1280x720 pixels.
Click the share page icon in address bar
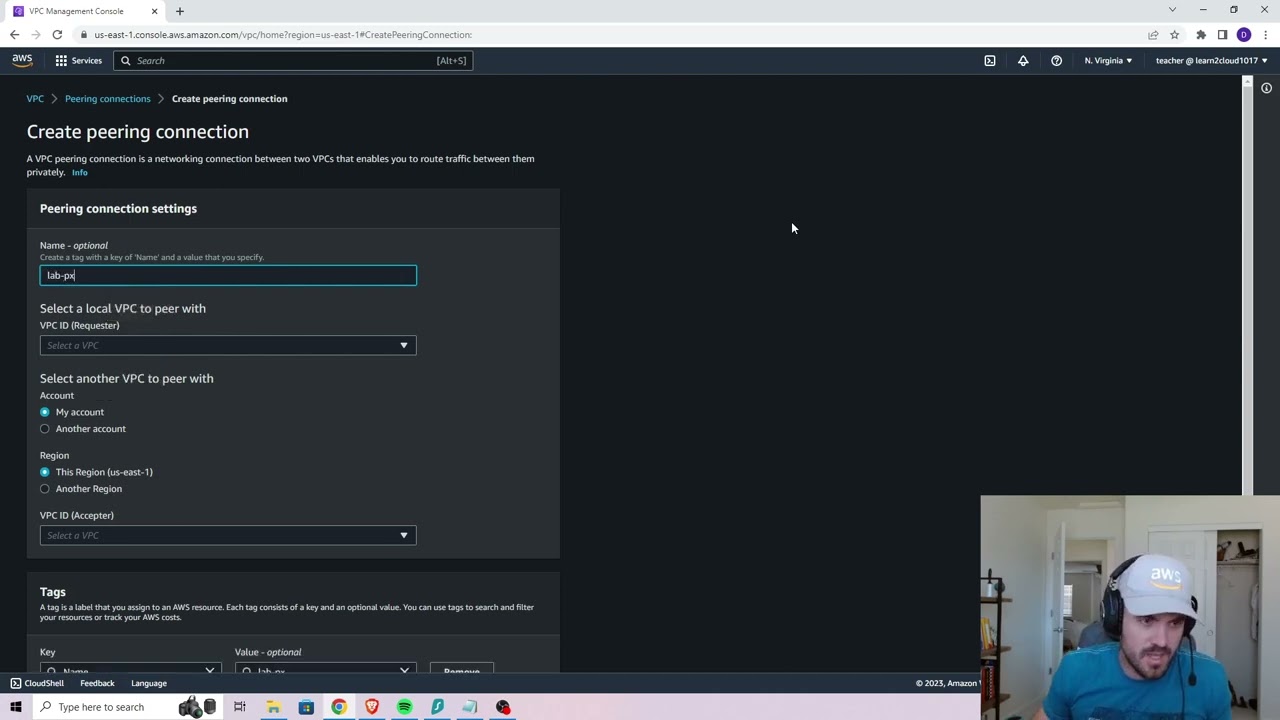pyautogui.click(x=1153, y=34)
